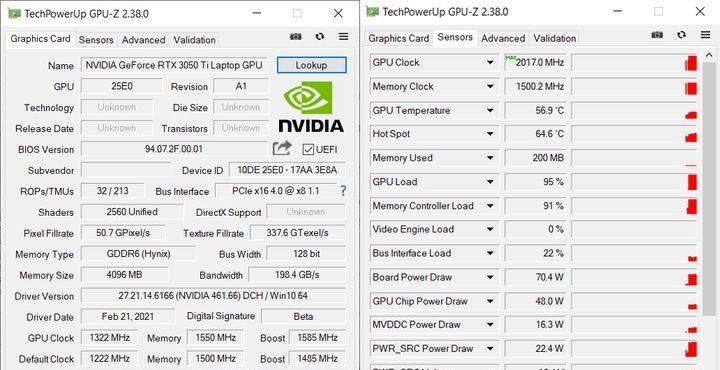Click the 128 bit Bus Width value
Viewport: 720px width, 370px height.
tap(306, 253)
